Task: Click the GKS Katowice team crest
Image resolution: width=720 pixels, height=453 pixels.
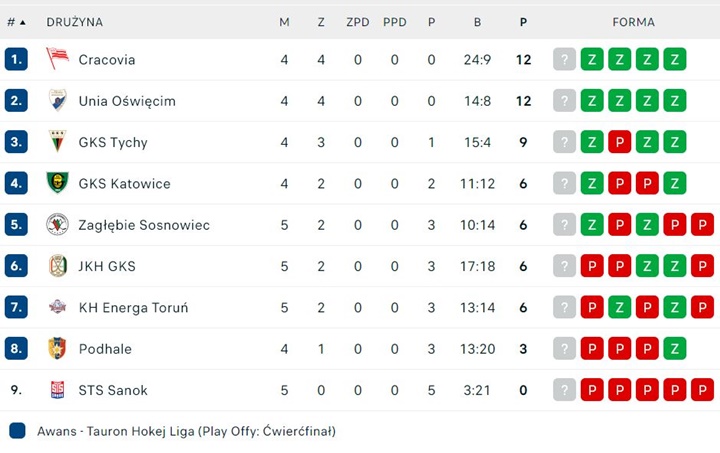Action: point(57,183)
